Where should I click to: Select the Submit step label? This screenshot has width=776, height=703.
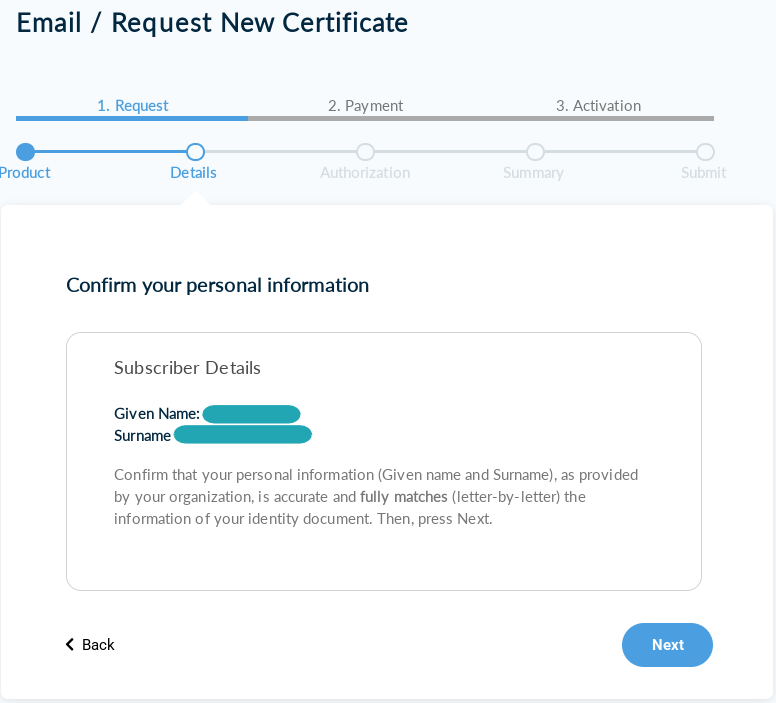[x=703, y=173]
